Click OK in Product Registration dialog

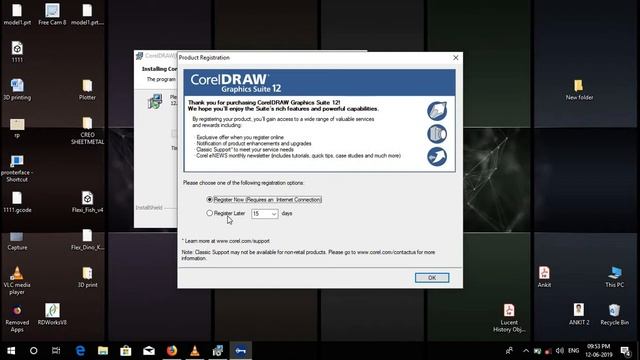[x=432, y=278]
